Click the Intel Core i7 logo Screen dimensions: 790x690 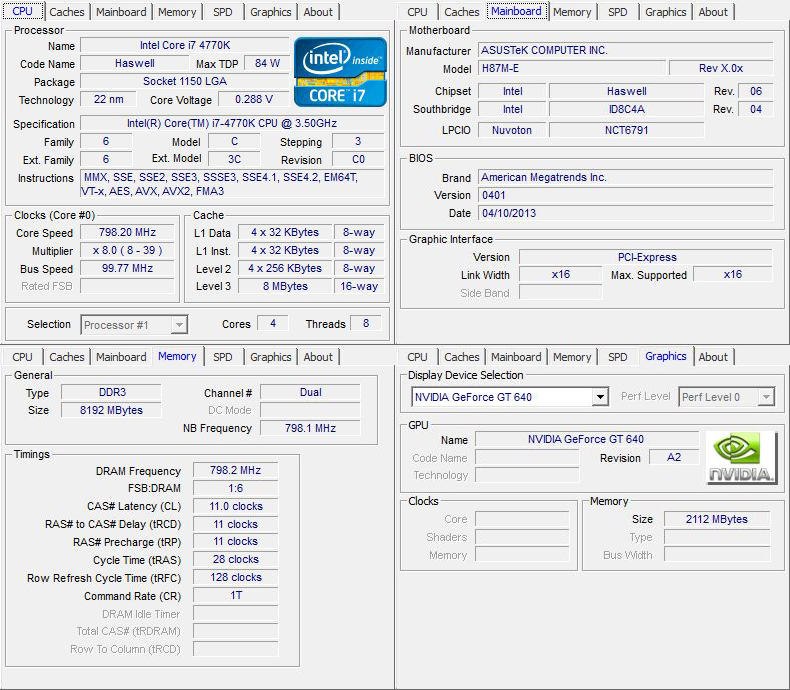tap(340, 71)
